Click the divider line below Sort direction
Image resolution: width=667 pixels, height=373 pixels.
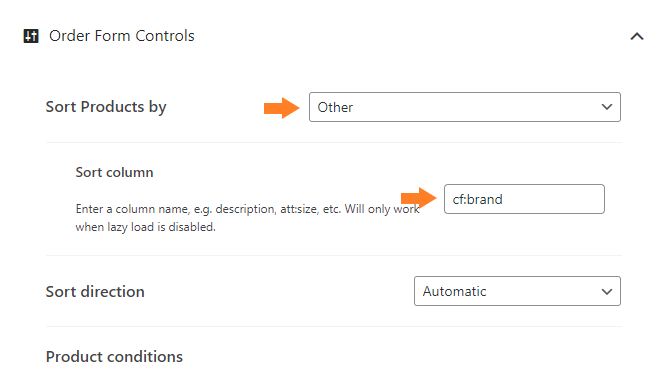[x=334, y=327]
